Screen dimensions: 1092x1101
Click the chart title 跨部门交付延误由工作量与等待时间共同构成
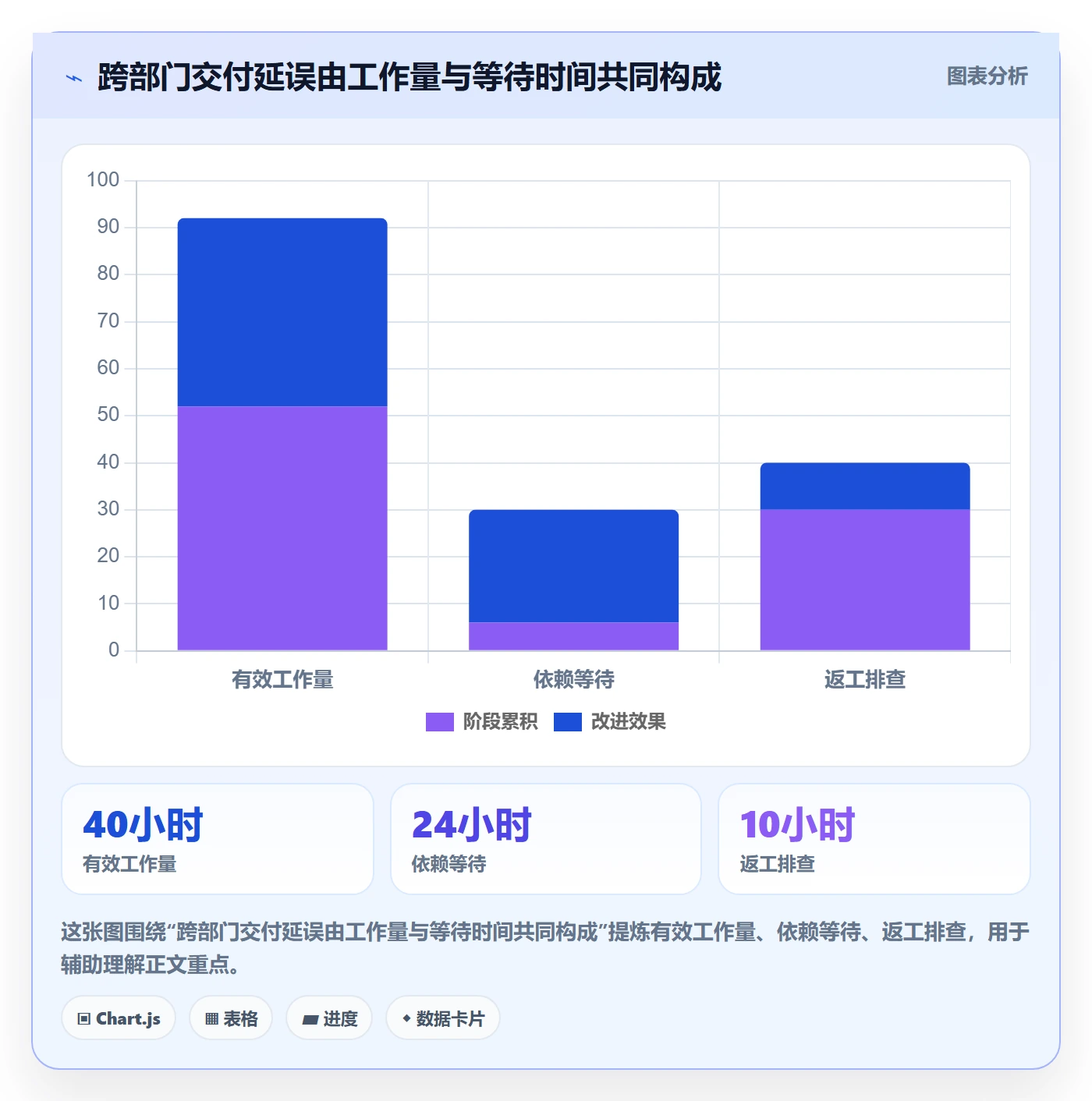coord(409,77)
